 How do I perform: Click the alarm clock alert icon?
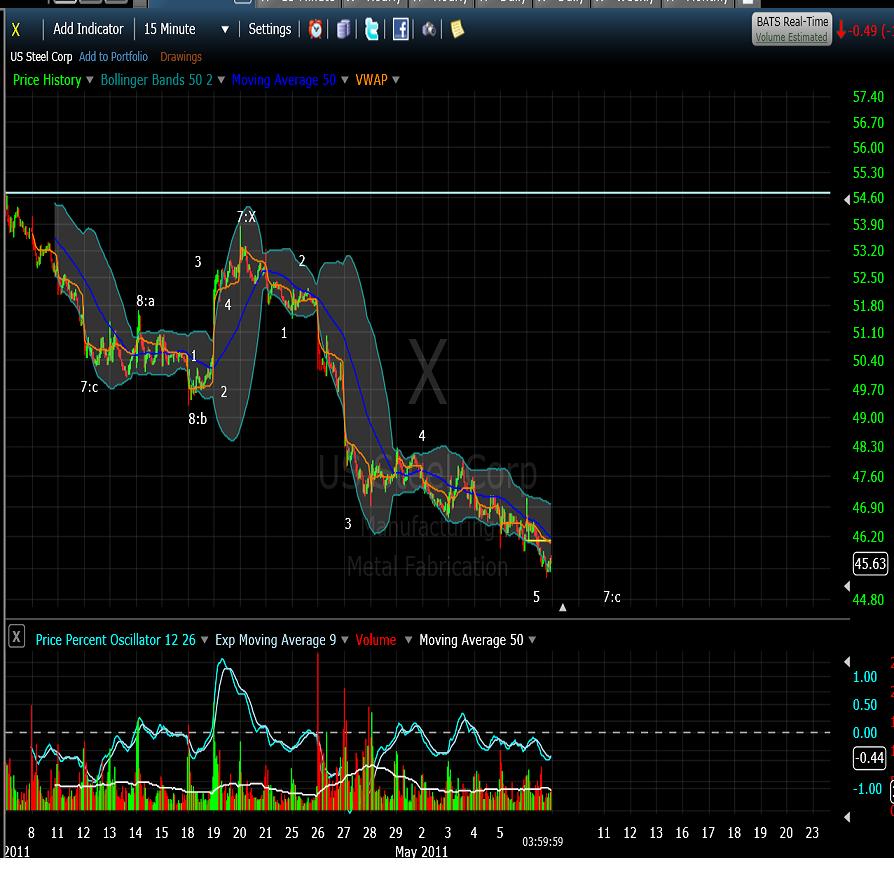point(316,29)
